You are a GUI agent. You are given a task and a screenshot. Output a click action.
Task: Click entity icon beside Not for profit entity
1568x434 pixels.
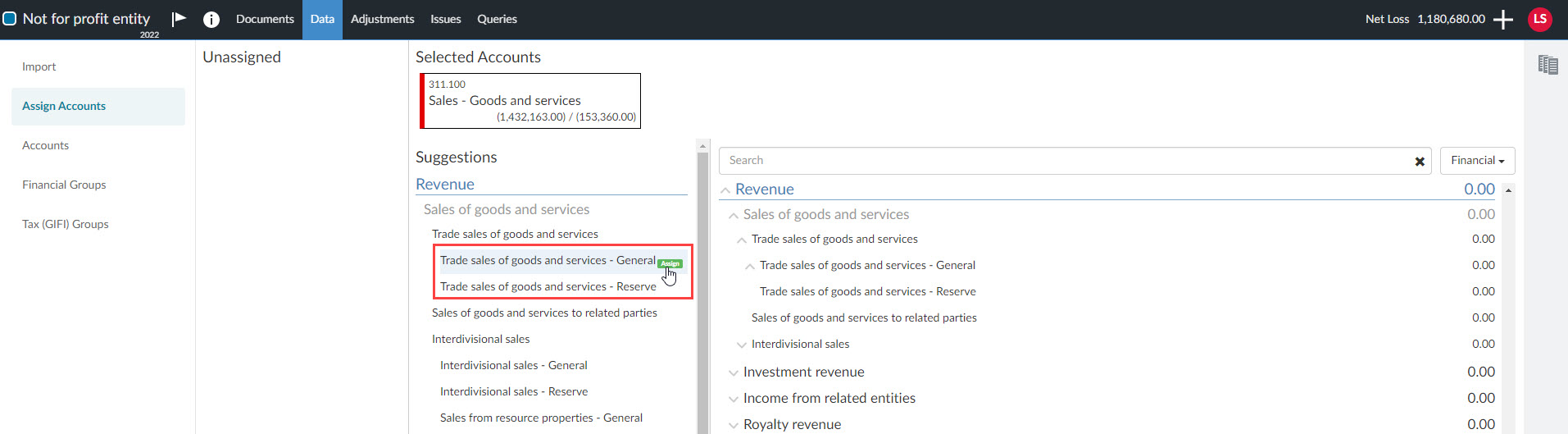point(10,19)
